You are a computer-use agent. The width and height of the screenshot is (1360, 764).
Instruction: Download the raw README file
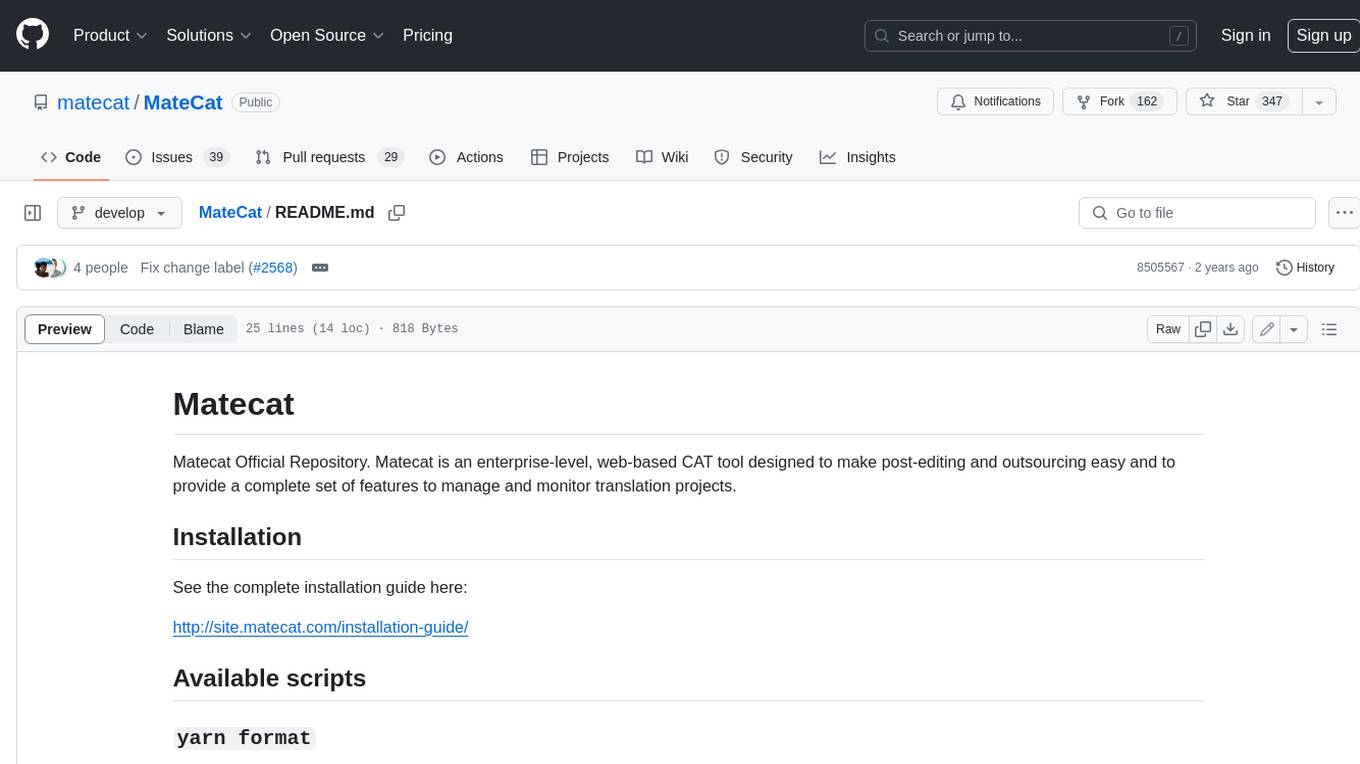tap(1231, 329)
